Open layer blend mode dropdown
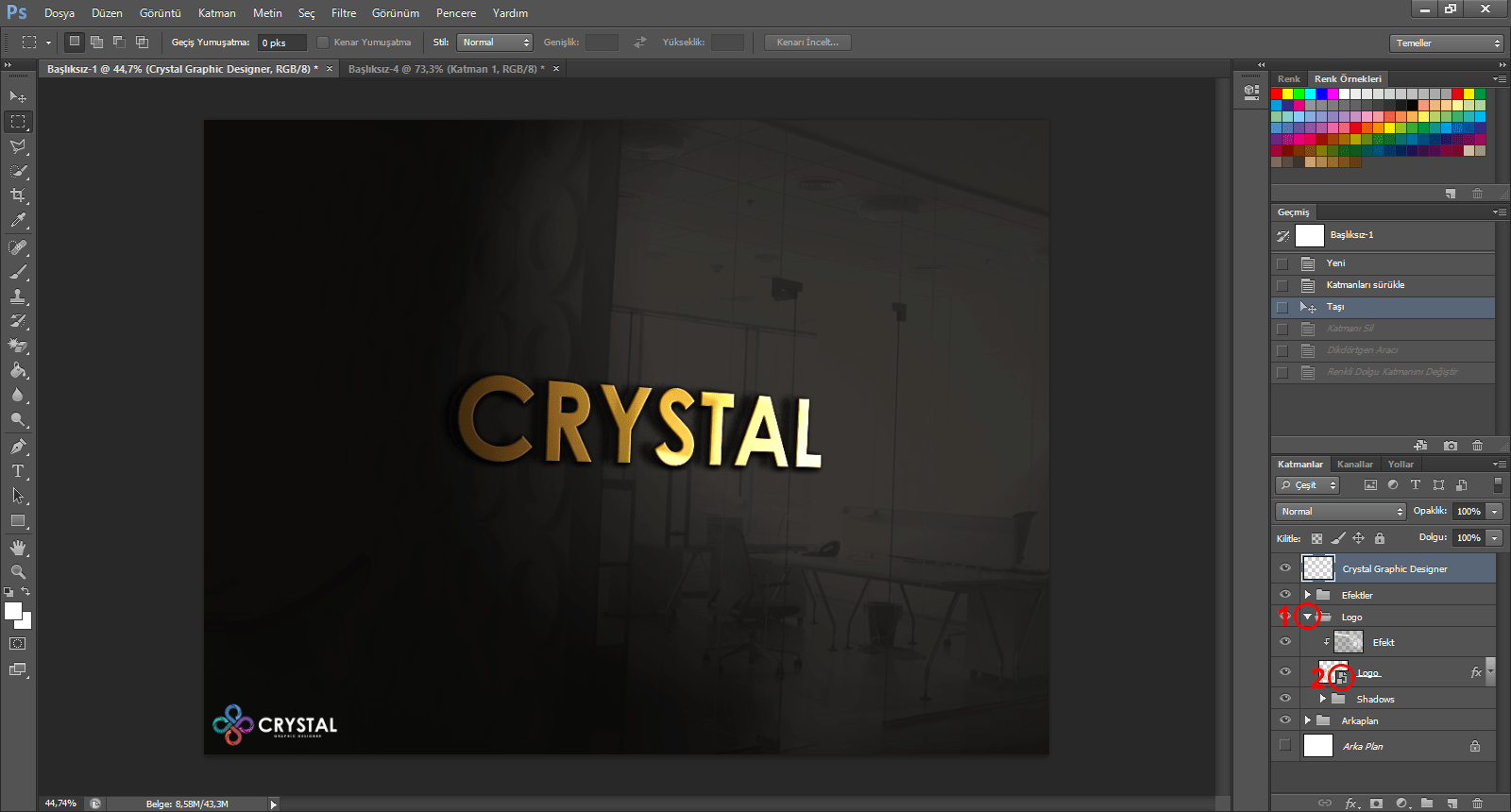The height and width of the screenshot is (812, 1511). (x=1340, y=511)
